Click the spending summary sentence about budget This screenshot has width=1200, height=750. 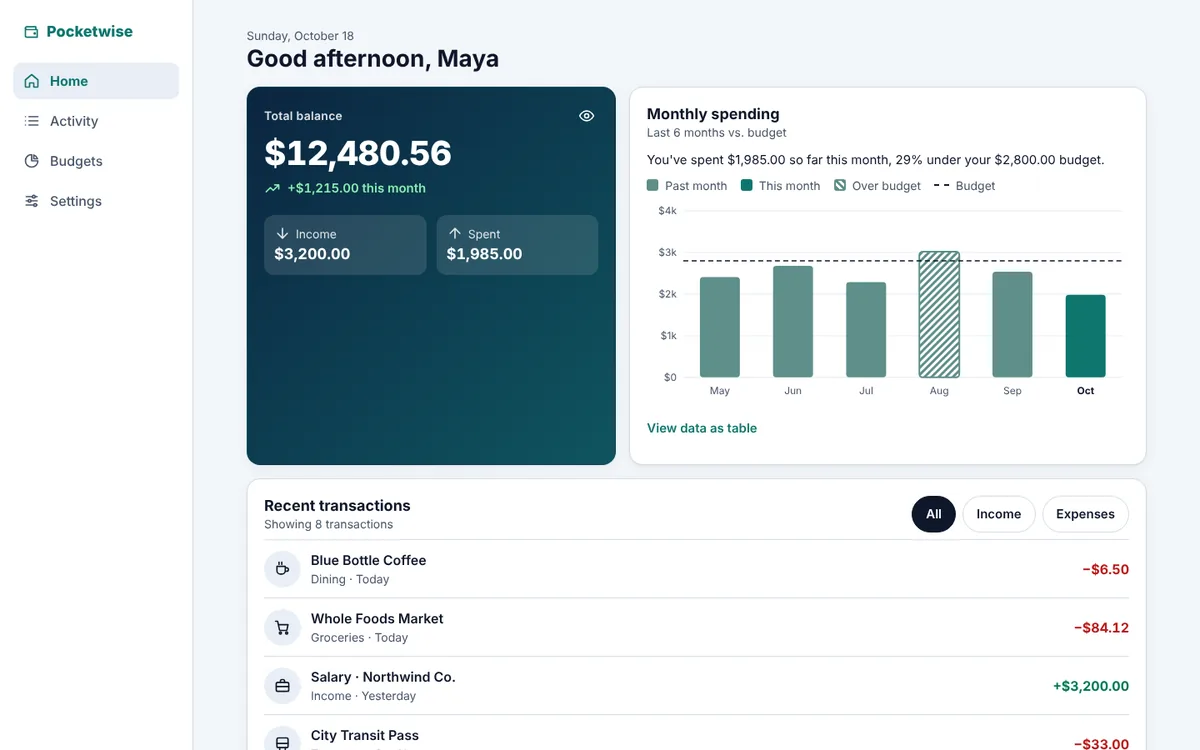[x=876, y=160]
